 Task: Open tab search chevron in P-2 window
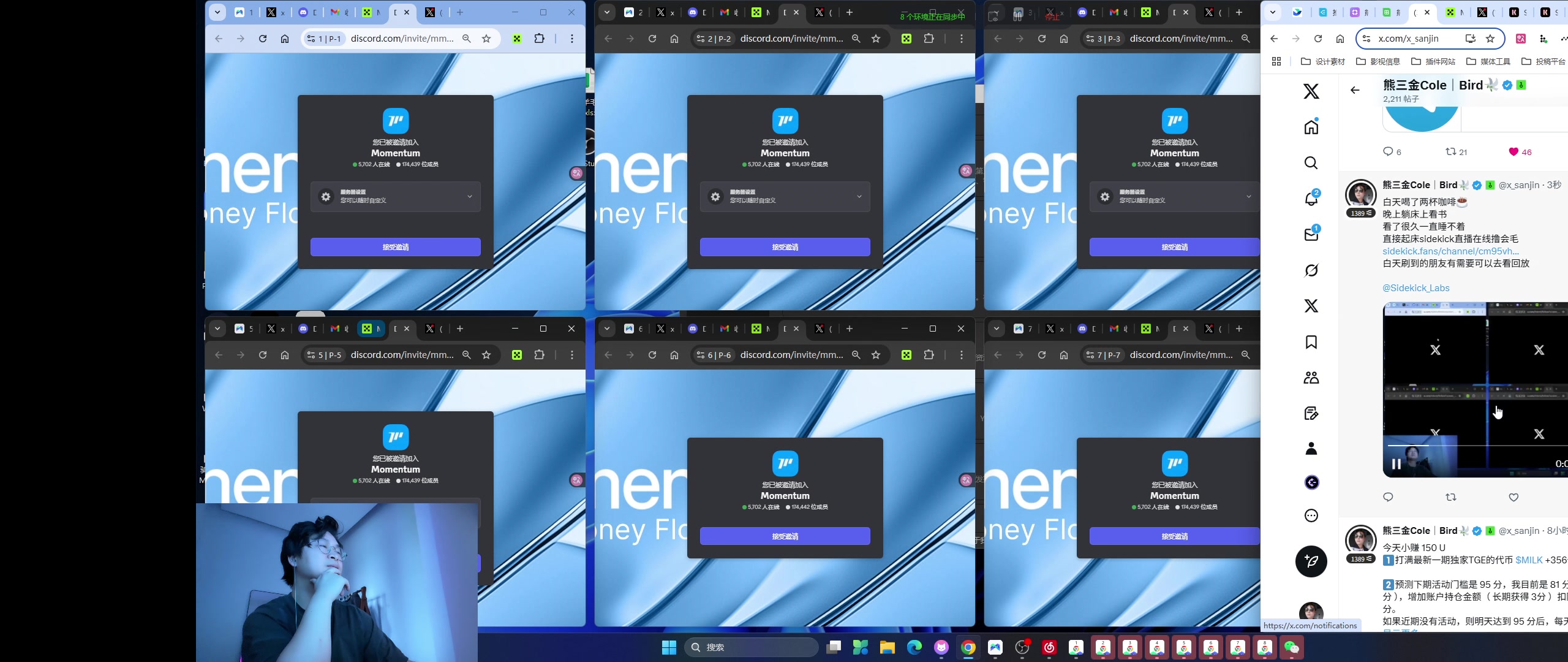tap(607, 12)
